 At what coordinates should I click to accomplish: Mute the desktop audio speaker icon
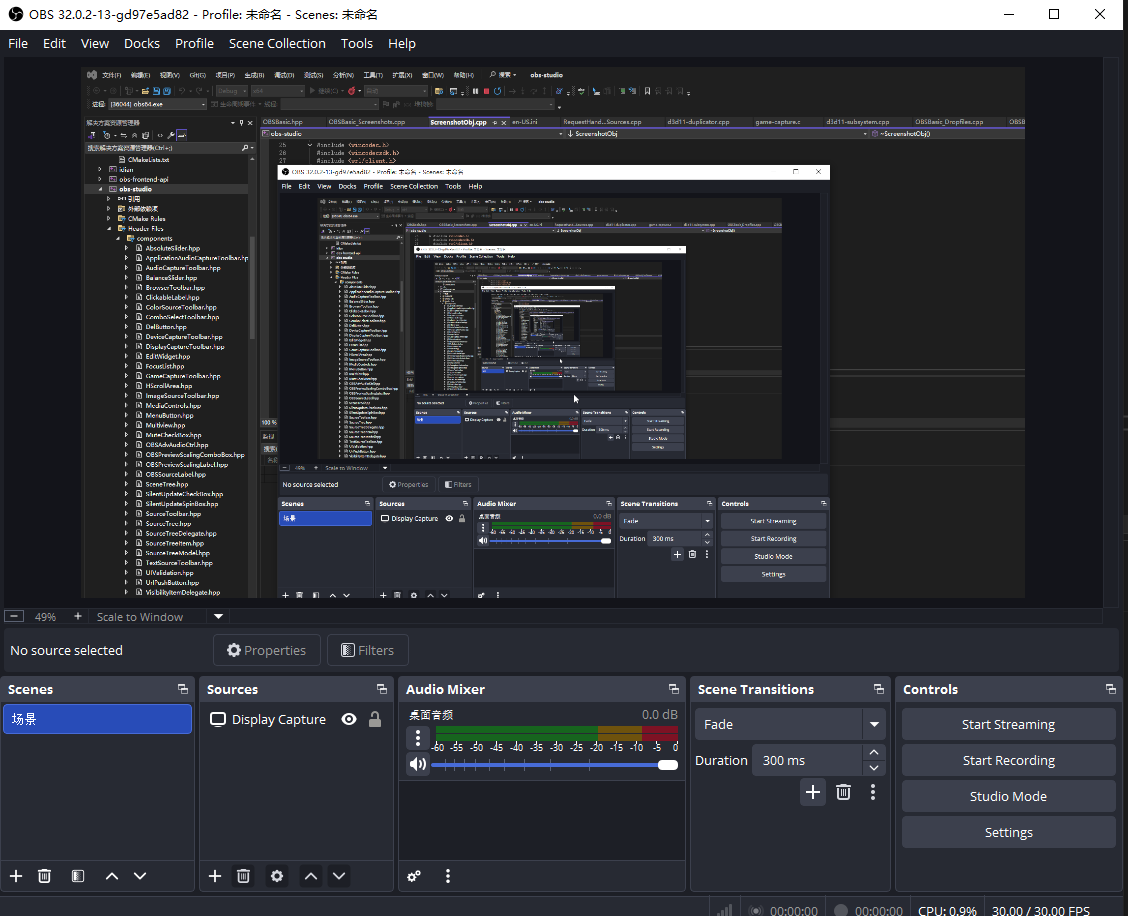tap(418, 764)
